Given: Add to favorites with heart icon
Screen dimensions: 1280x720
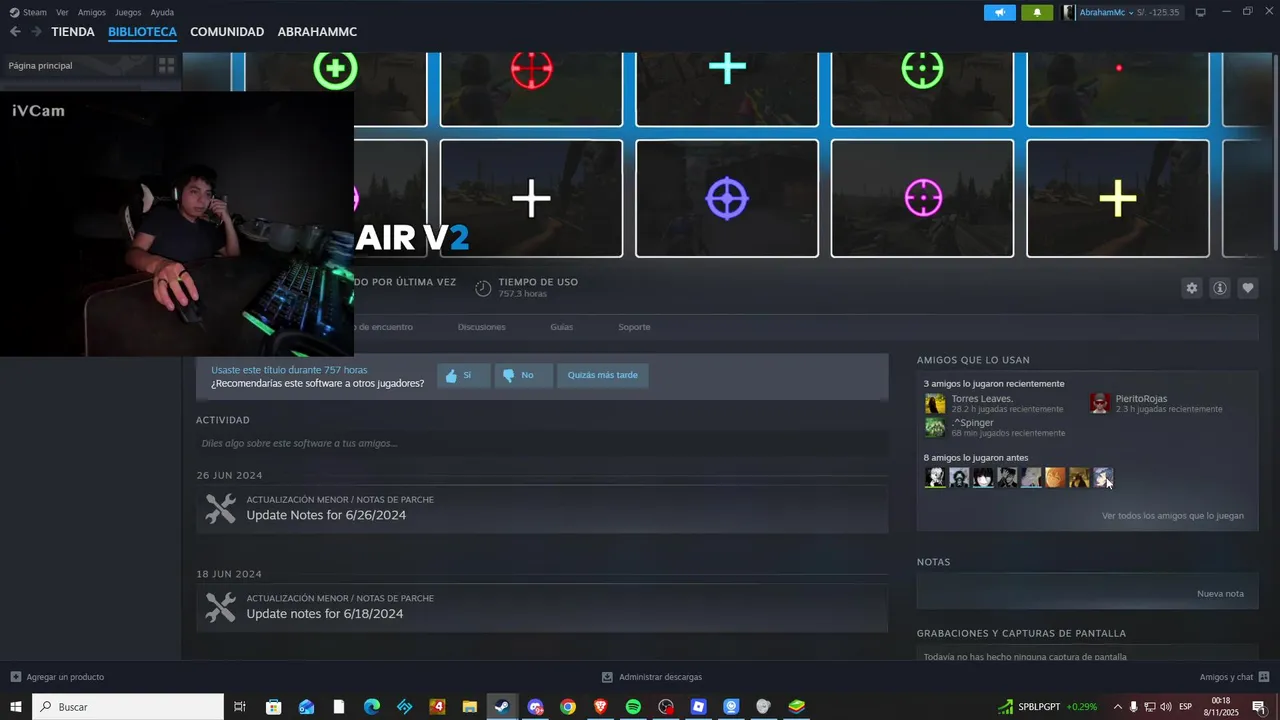Looking at the screenshot, I should click(1248, 288).
